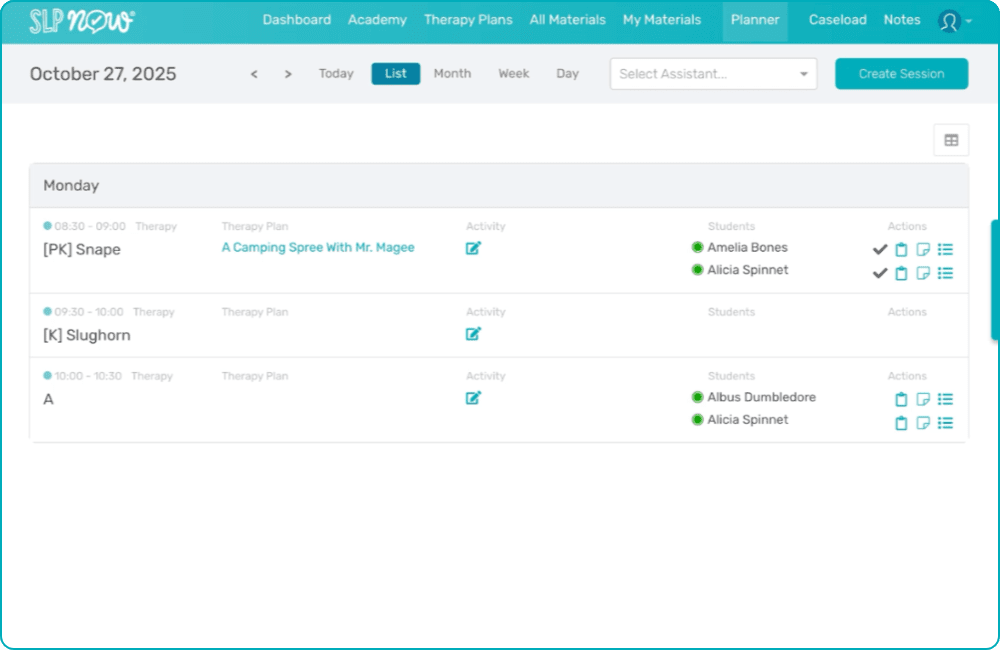Open the Dashboard nav item
1000x650 pixels.
[x=297, y=20]
